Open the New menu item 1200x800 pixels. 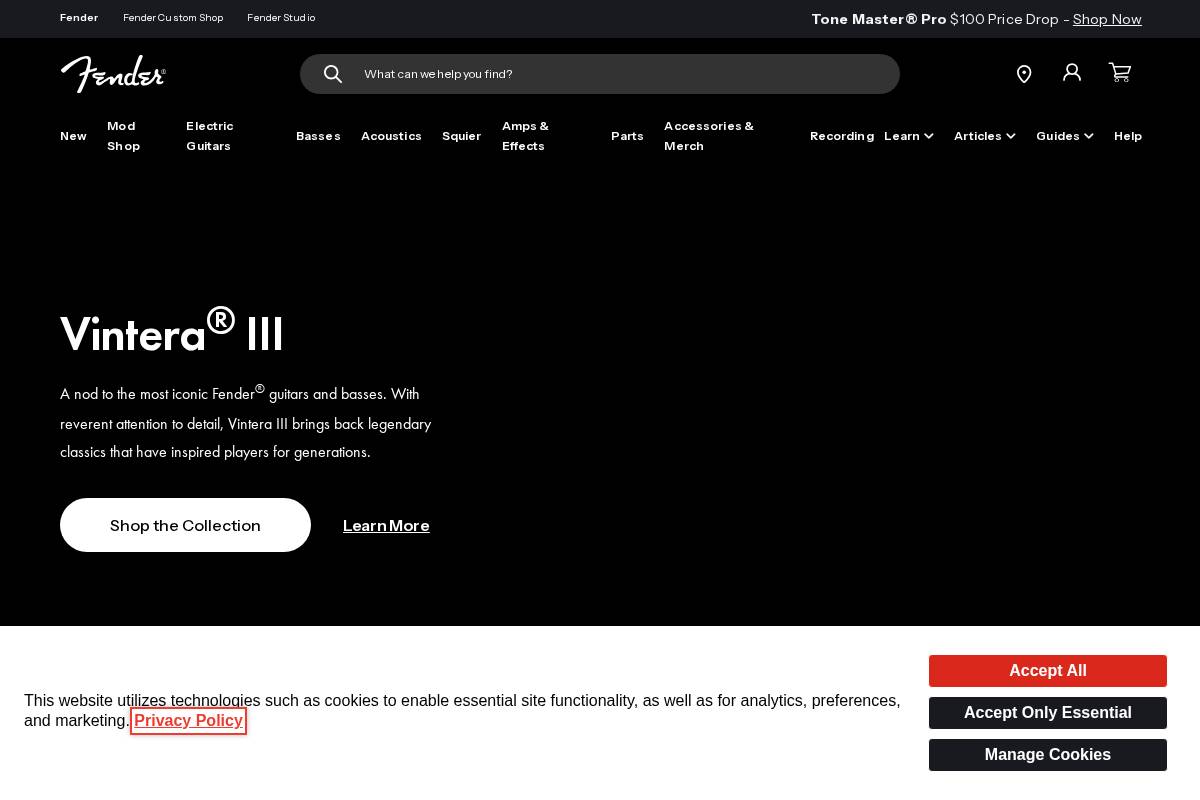[73, 136]
